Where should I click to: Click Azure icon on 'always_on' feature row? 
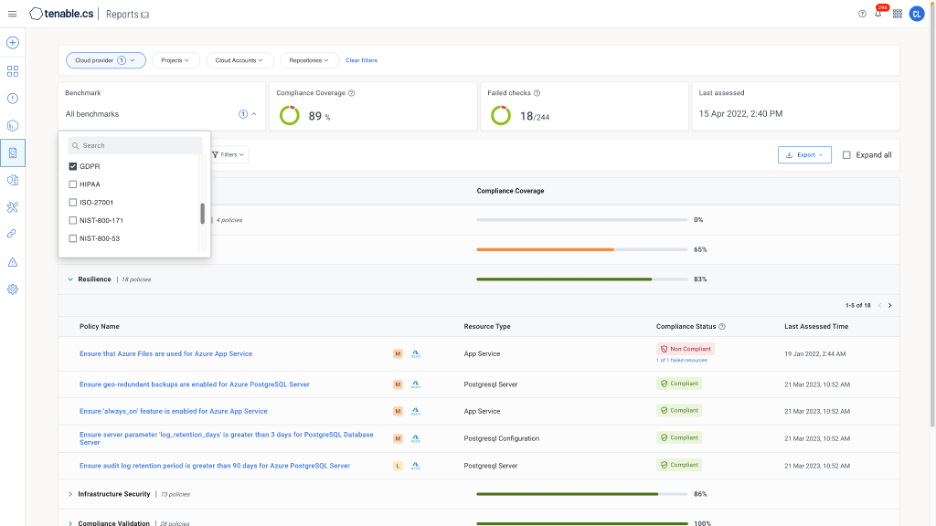(x=415, y=411)
